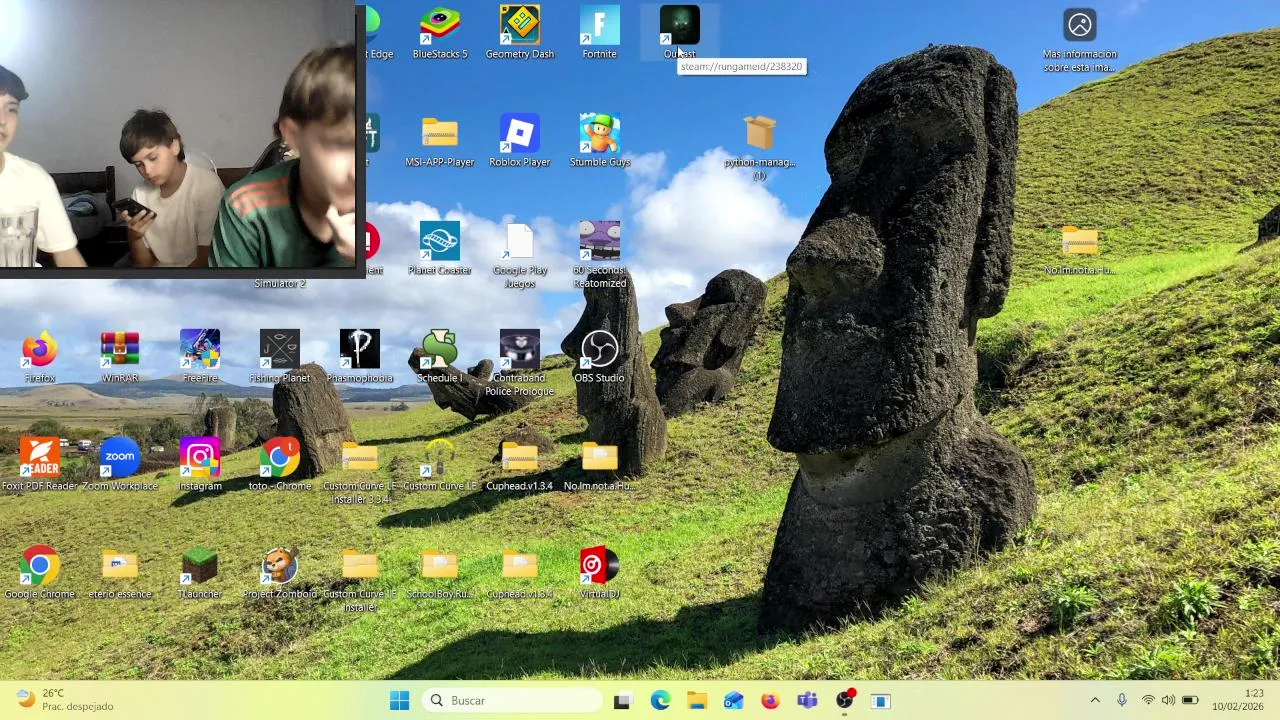The image size is (1280, 720).
Task: Select the Fishing Planet icon
Action: pos(280,357)
